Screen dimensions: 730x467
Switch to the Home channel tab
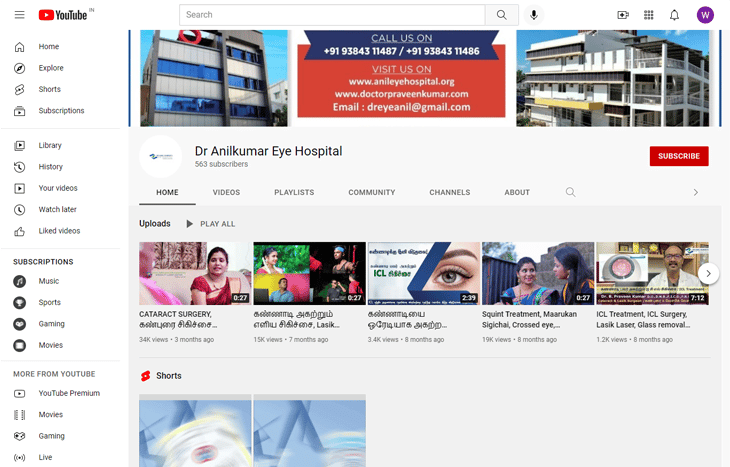[x=167, y=192]
